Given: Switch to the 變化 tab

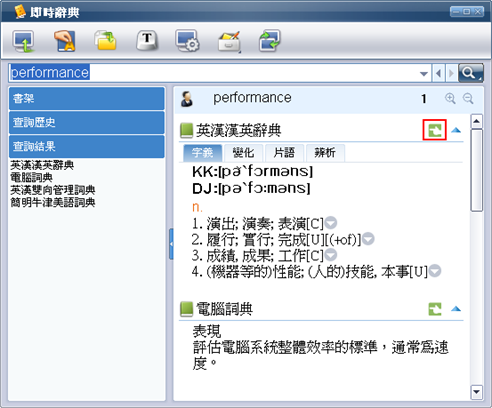Looking at the screenshot, I should (244, 153).
